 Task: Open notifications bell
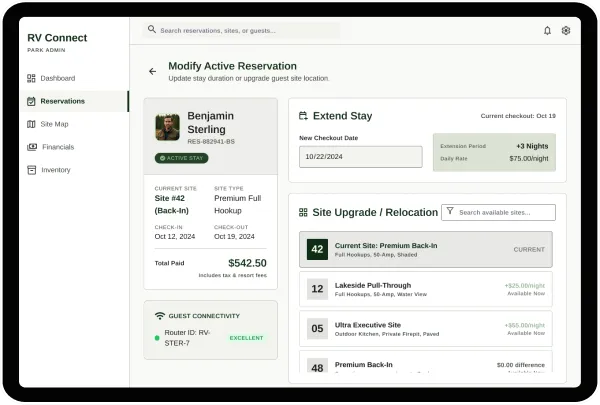tap(547, 31)
